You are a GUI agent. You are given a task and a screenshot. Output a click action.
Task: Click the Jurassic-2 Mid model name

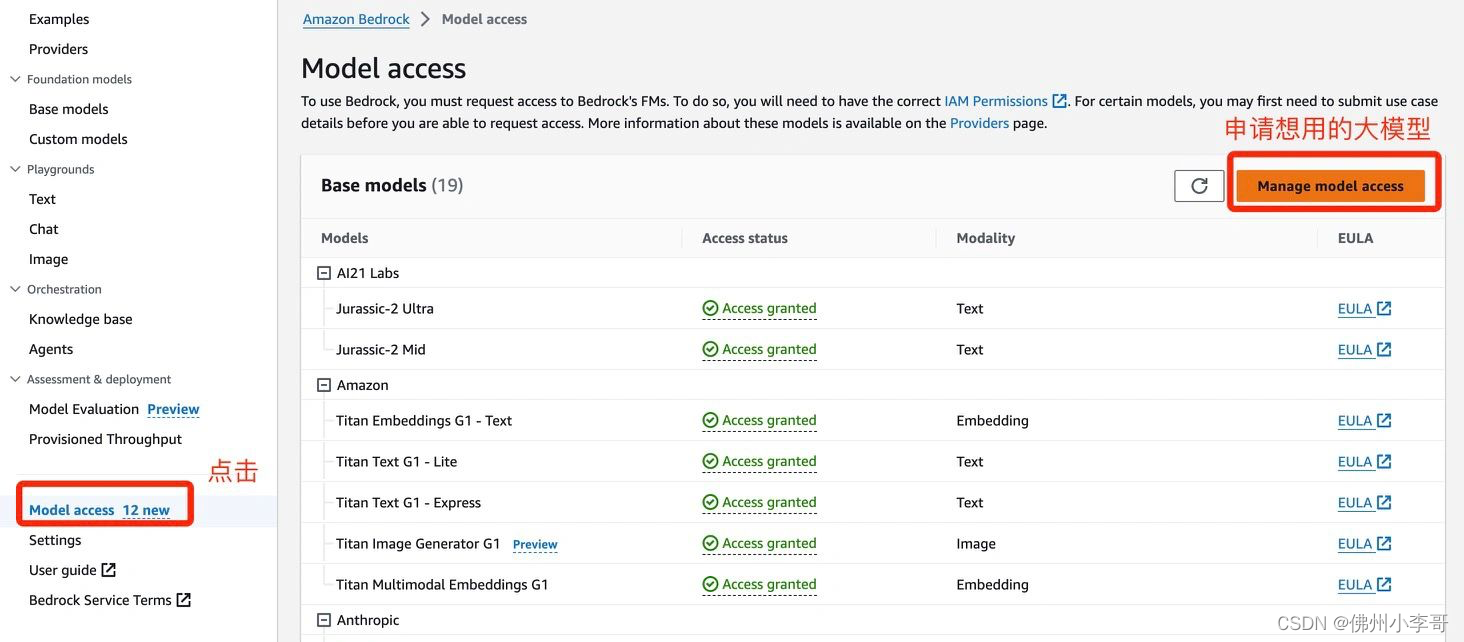coord(381,349)
